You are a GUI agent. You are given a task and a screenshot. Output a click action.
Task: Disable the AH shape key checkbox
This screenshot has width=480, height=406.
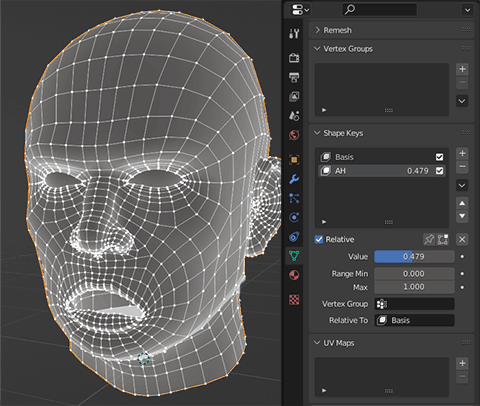click(439, 171)
